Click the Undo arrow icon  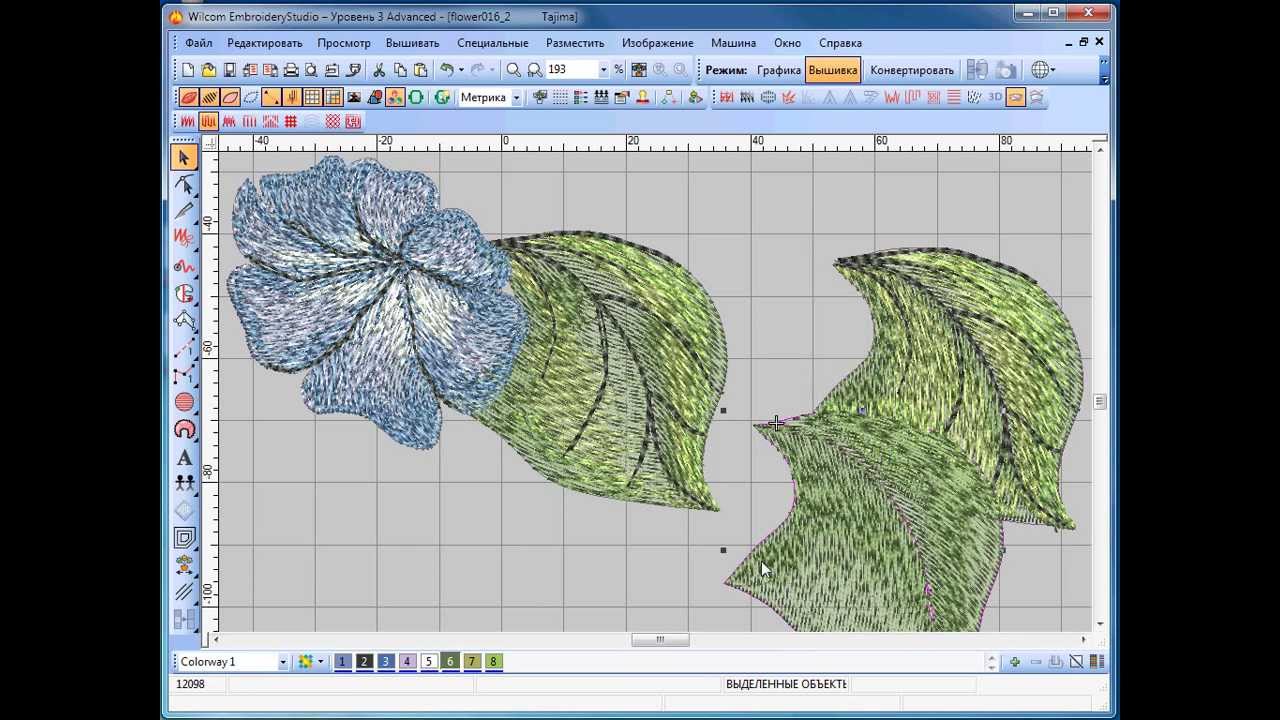[x=447, y=70]
